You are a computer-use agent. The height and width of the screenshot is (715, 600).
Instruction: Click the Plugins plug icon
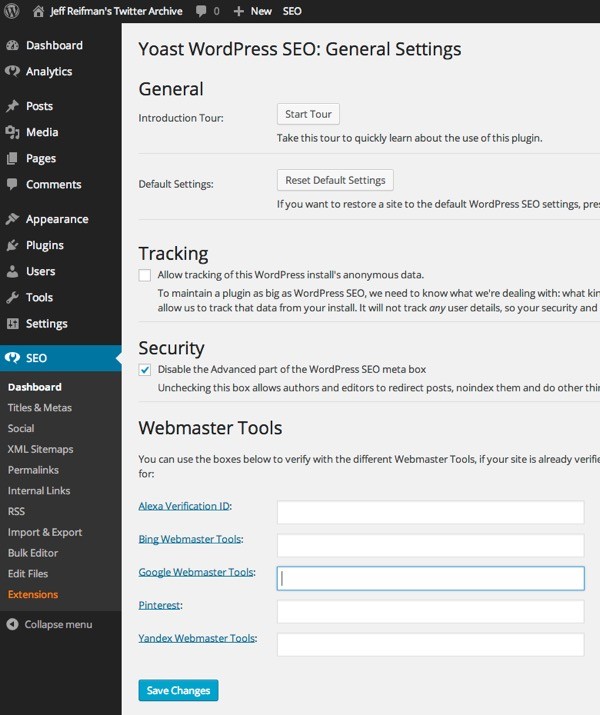[x=12, y=245]
